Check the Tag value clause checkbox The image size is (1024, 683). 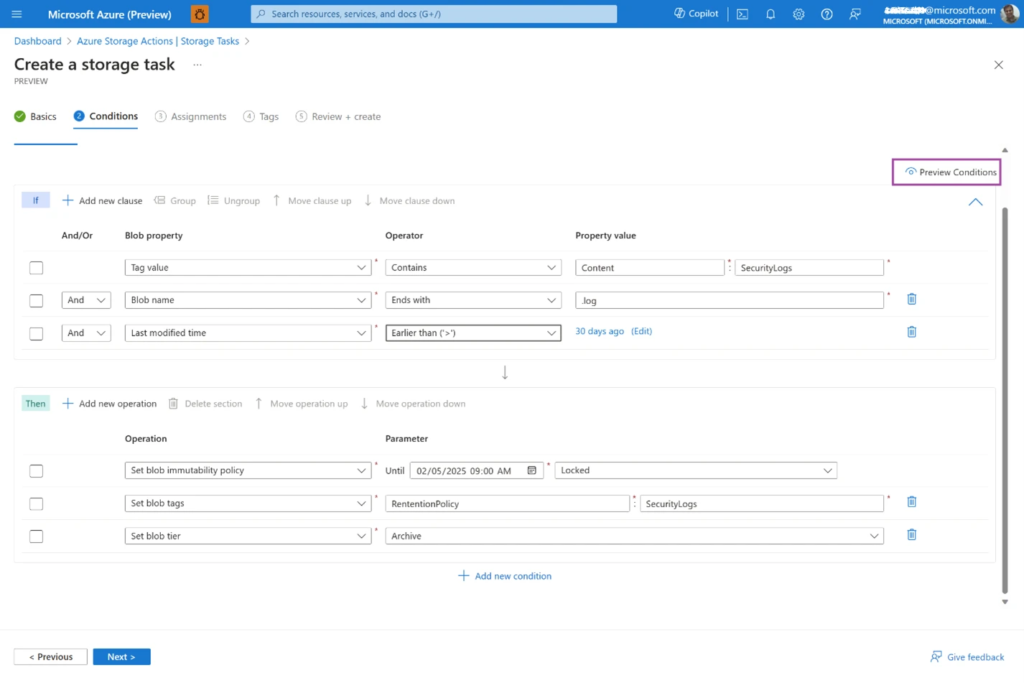36,267
